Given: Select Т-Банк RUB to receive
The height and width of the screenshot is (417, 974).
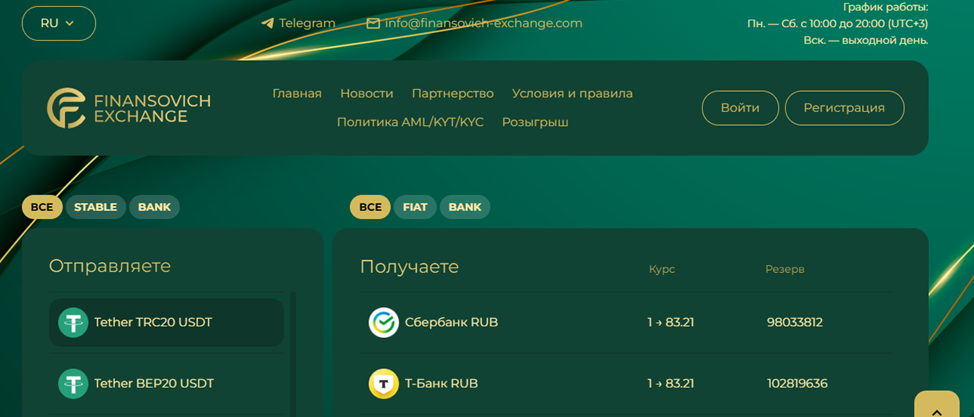Looking at the screenshot, I should pyautogui.click(x=627, y=383).
